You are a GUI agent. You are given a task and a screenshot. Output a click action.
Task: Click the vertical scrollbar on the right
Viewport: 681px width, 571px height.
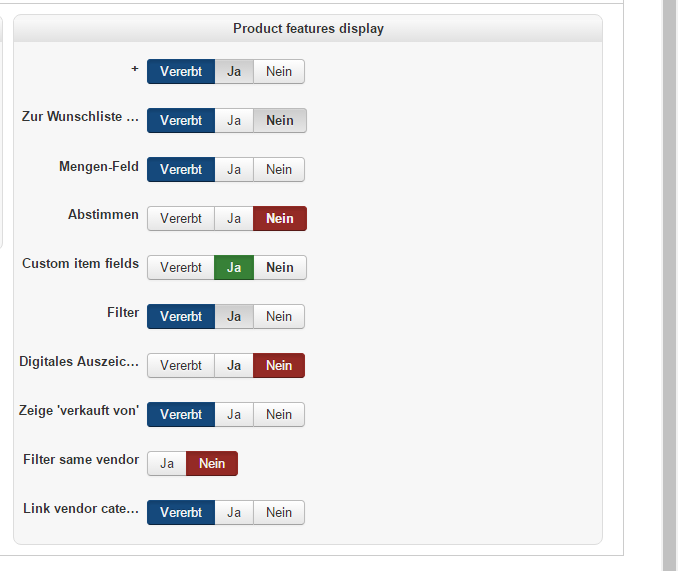click(670, 285)
